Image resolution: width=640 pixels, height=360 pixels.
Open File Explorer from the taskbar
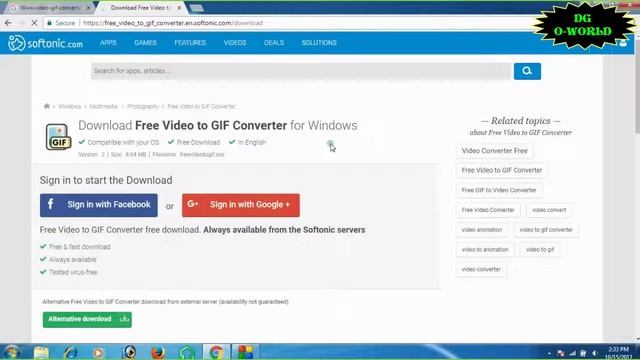41,352
